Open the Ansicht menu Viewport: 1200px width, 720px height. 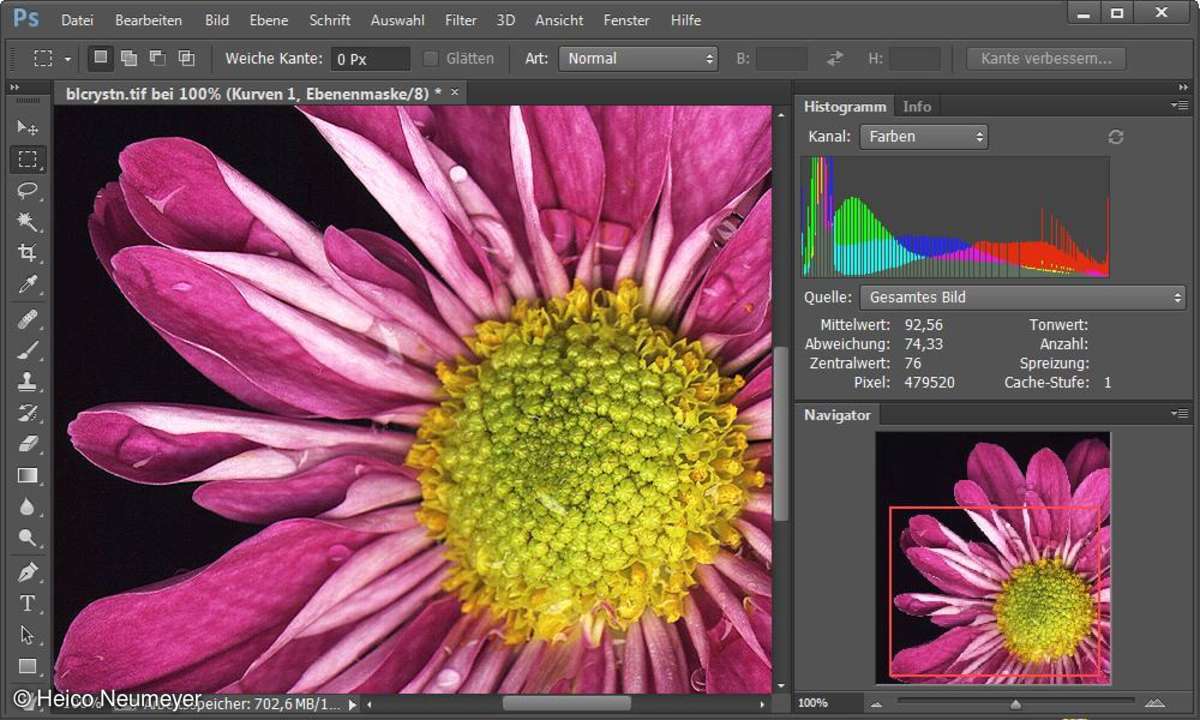tap(559, 19)
